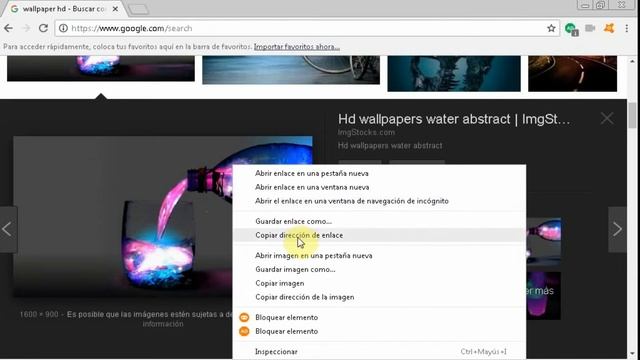
Task: Select Guardar imagen como...
Action: point(379,270)
